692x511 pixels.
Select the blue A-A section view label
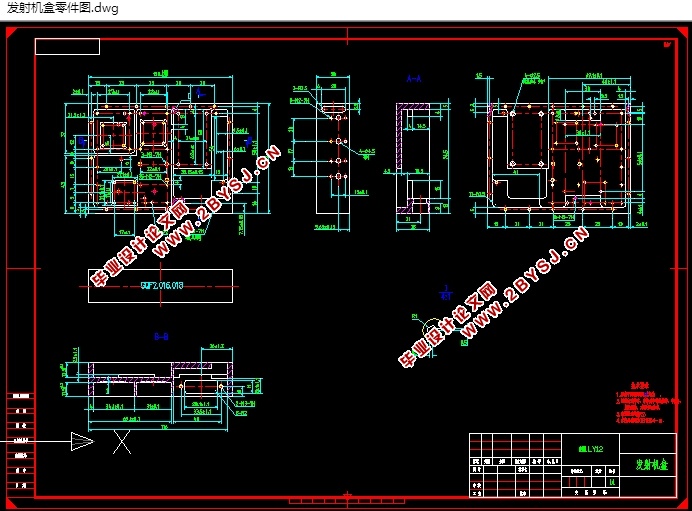point(414,79)
